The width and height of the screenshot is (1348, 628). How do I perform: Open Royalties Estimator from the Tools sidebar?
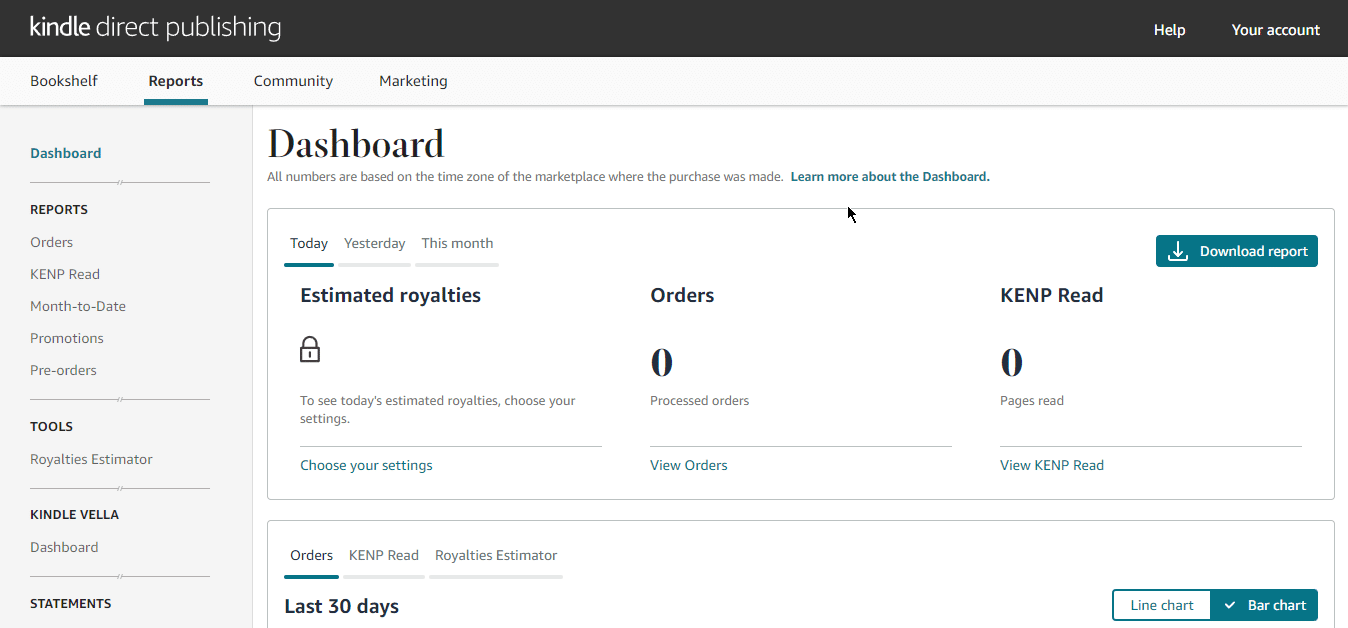91,459
